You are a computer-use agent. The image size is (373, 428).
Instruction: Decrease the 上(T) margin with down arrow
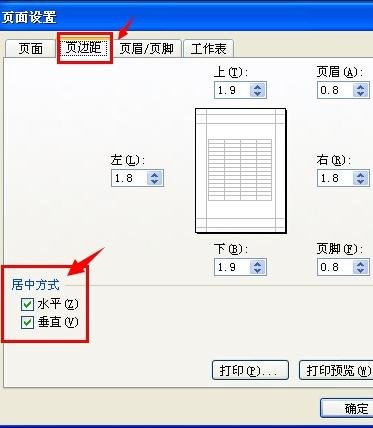(x=257, y=94)
